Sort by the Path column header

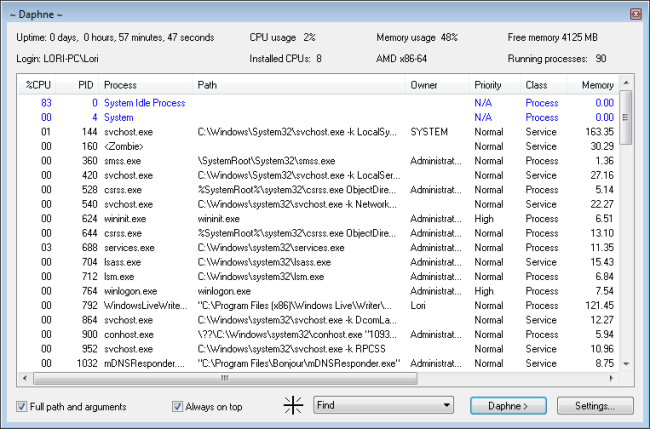tap(299, 85)
